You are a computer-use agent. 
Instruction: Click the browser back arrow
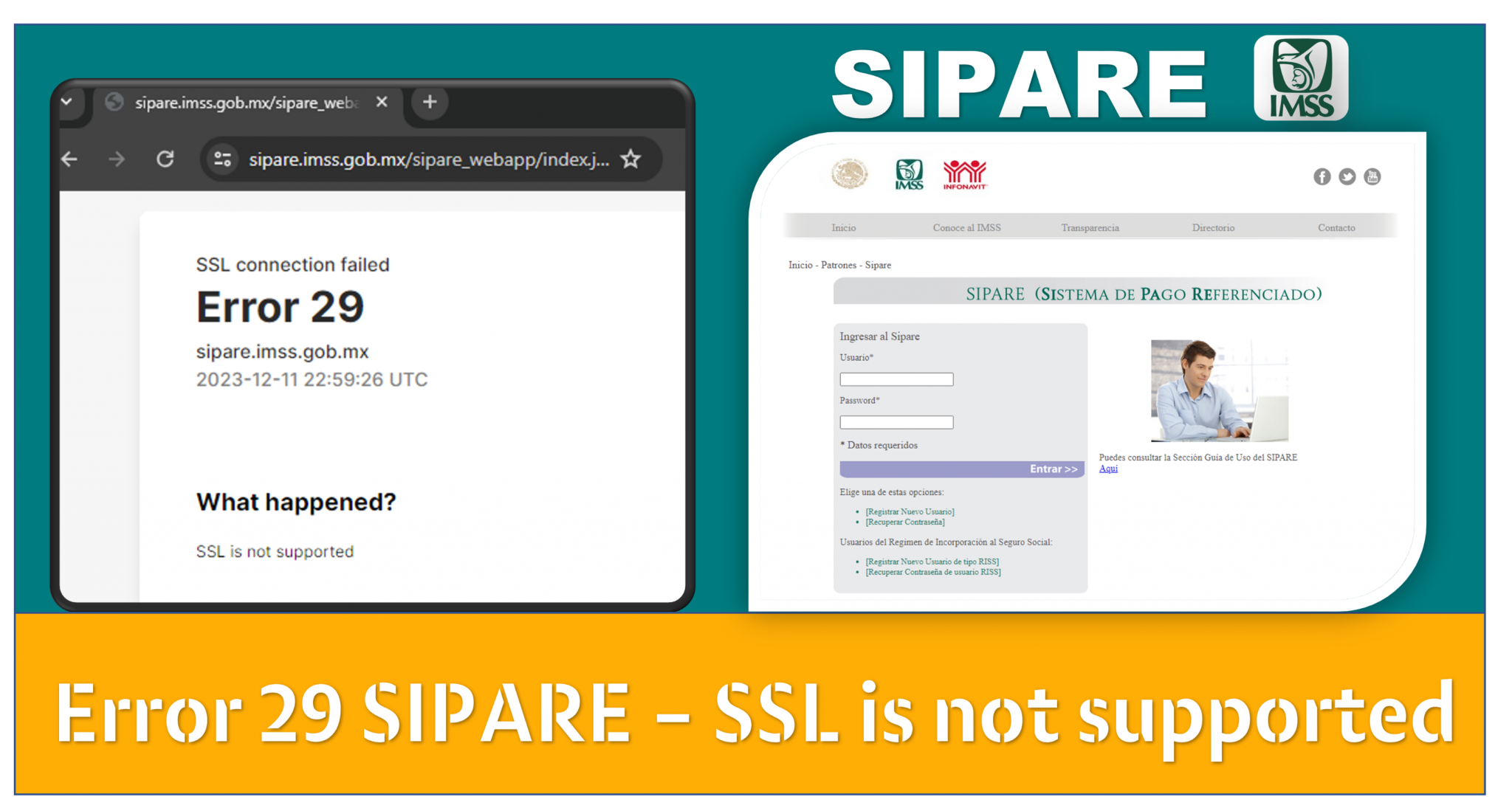point(69,159)
